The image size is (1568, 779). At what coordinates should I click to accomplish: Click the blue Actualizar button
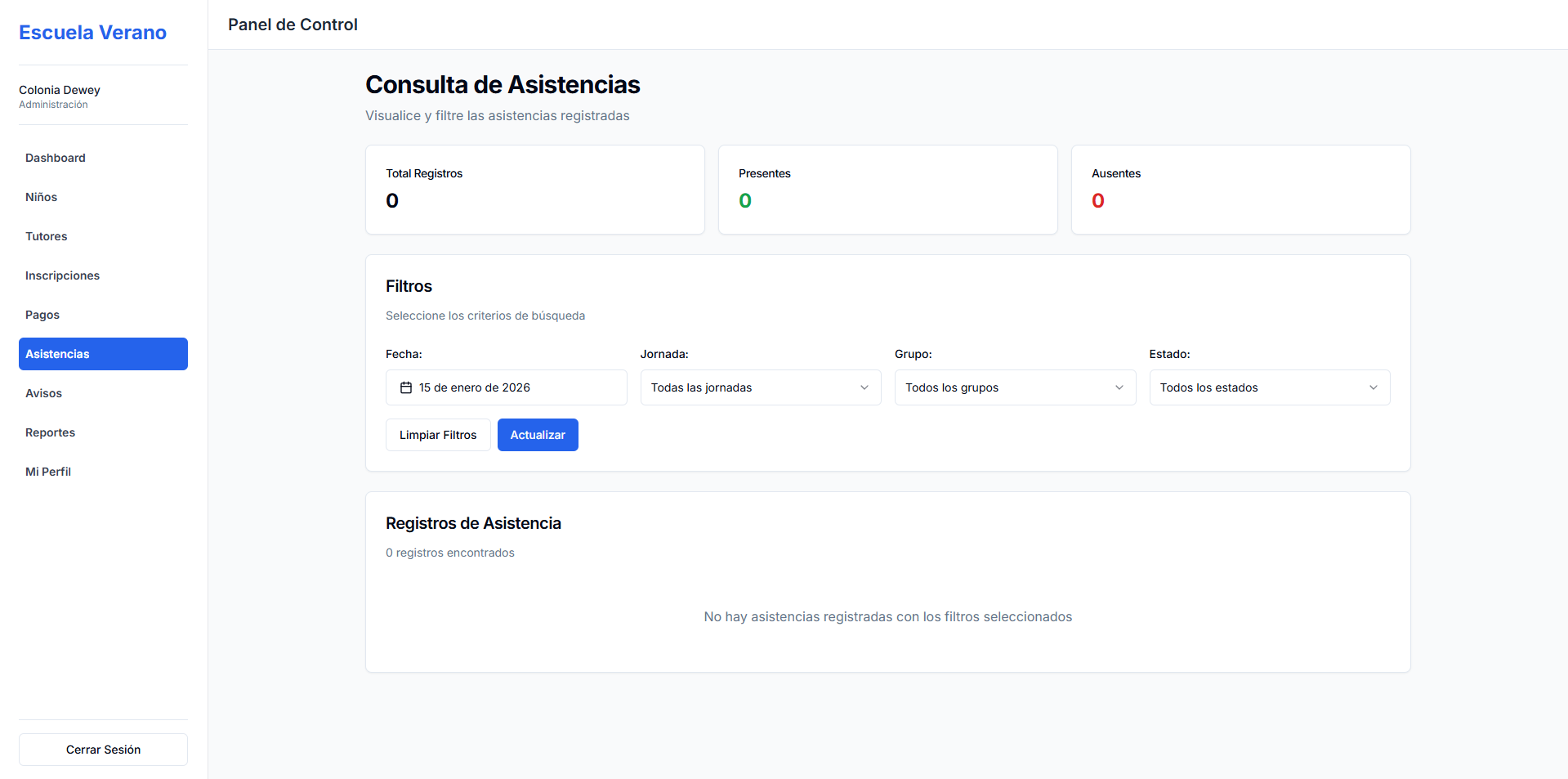click(x=538, y=435)
